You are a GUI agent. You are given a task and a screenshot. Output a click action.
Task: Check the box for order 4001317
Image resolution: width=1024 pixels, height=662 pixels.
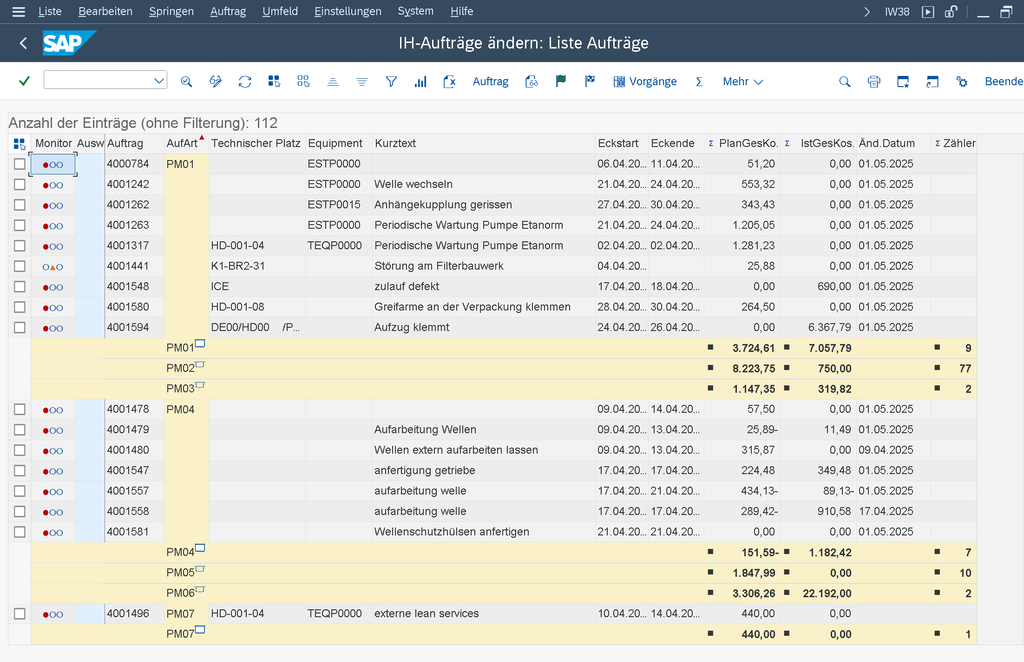tap(20, 246)
